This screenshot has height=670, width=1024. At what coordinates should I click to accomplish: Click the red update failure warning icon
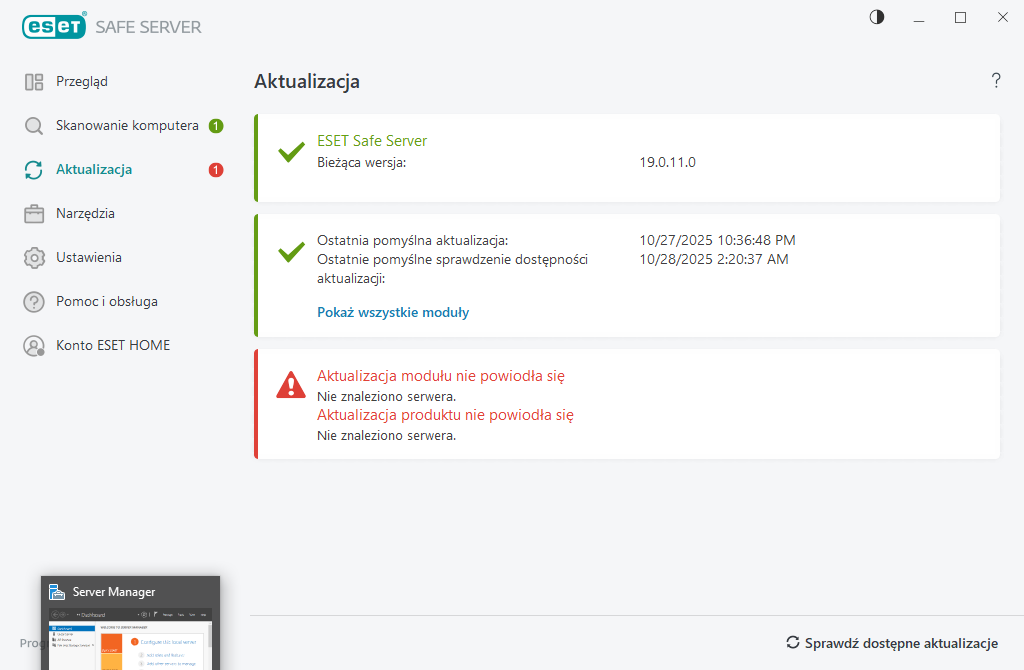(x=291, y=384)
